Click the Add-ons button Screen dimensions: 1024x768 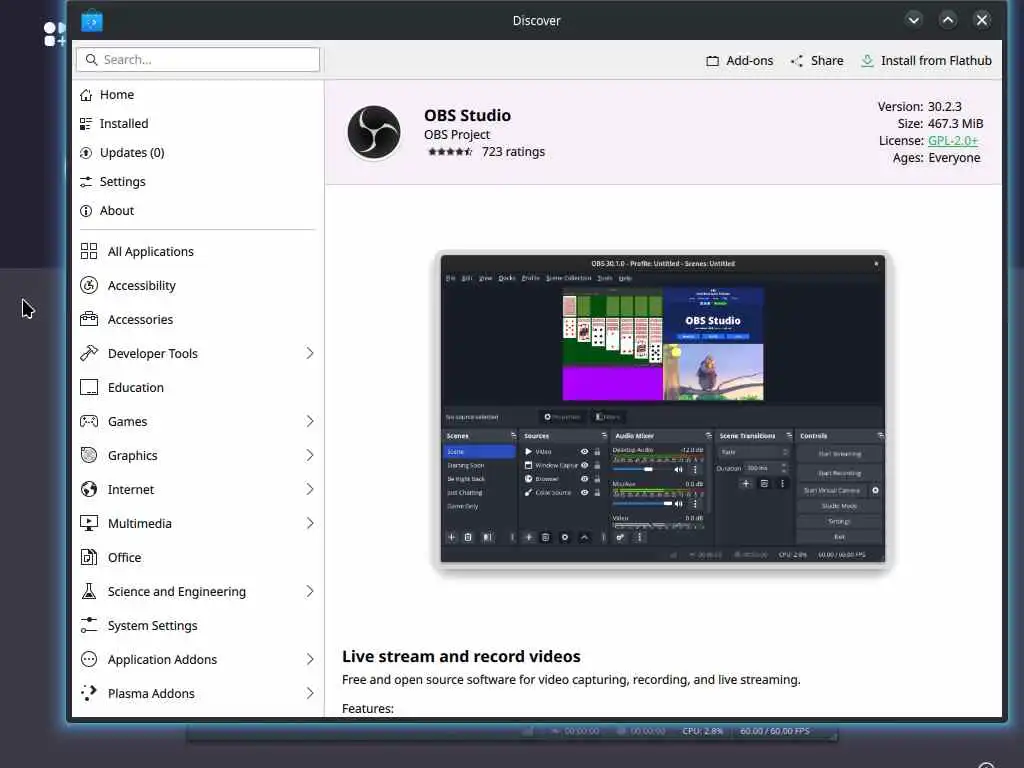(739, 61)
